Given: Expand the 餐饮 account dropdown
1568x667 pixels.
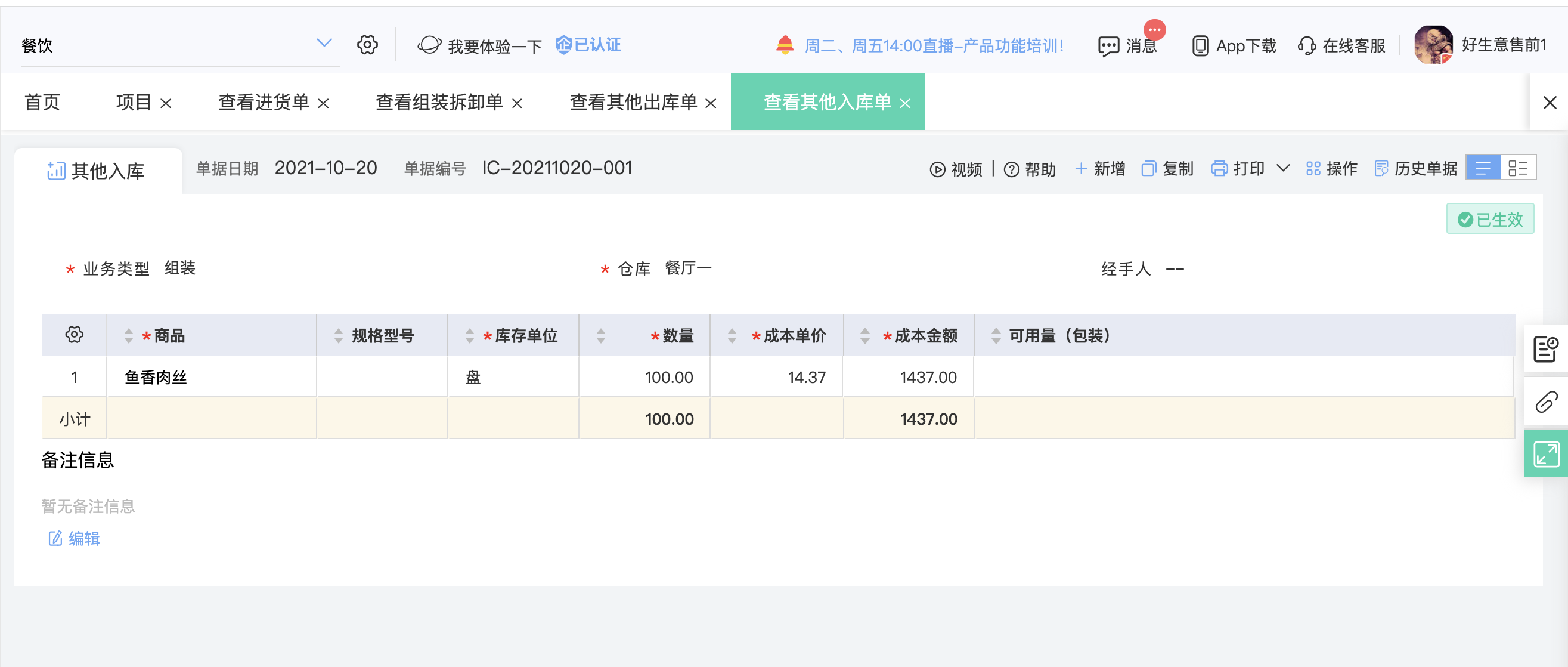Looking at the screenshot, I should click(x=324, y=42).
